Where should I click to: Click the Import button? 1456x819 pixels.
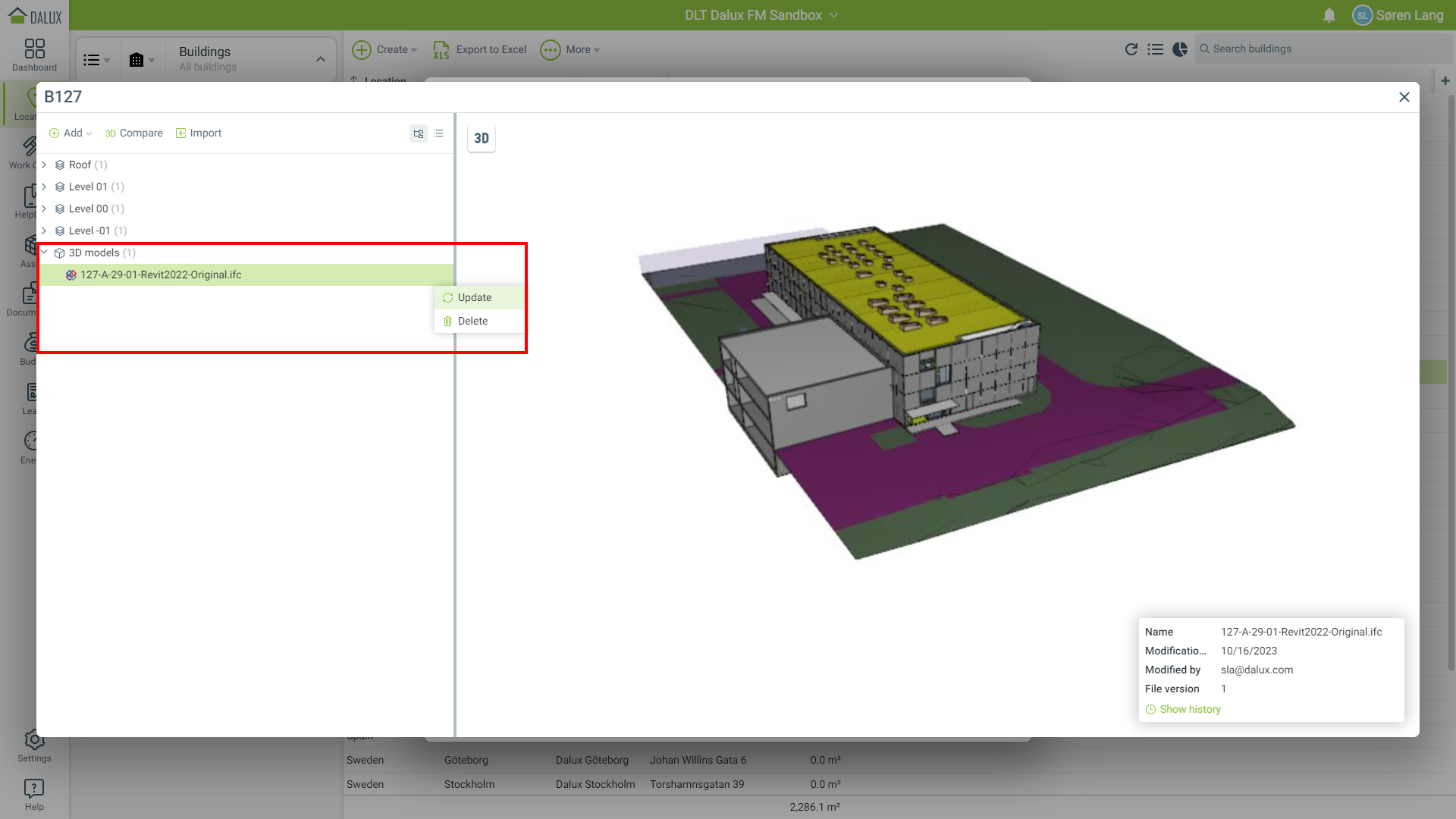(199, 133)
